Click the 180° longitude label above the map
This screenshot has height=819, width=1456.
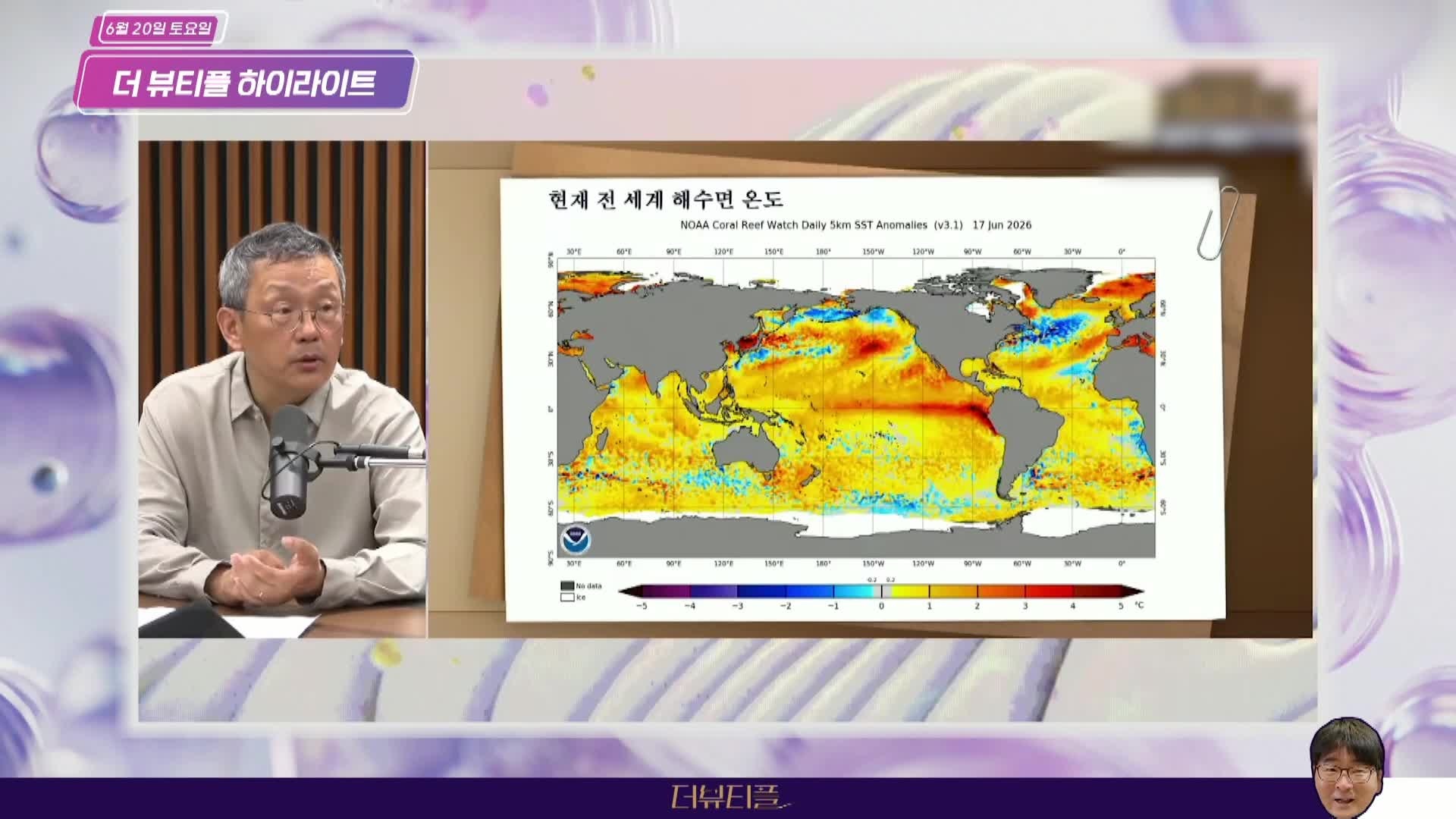[823, 252]
